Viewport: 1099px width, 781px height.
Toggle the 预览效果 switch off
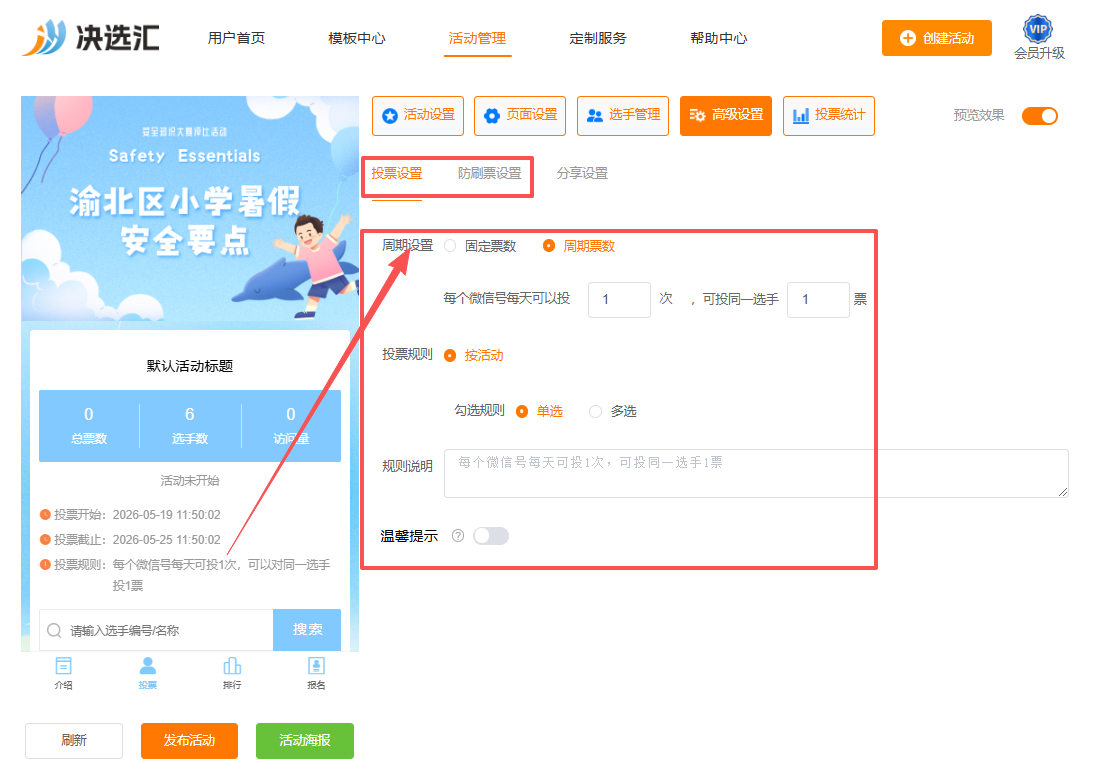point(1039,116)
